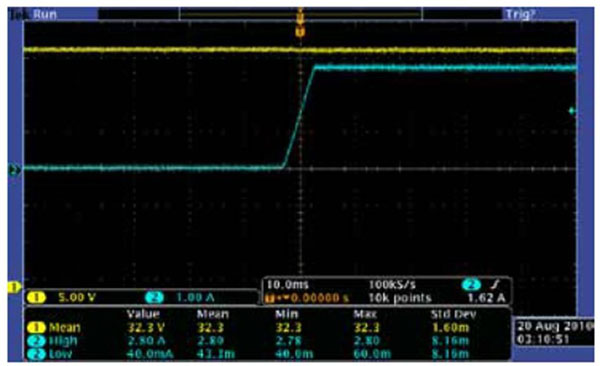Image resolution: width=600 pixels, height=366 pixels.
Task: Select the channel 2 Low measurement badge
Action: click(x=37, y=354)
